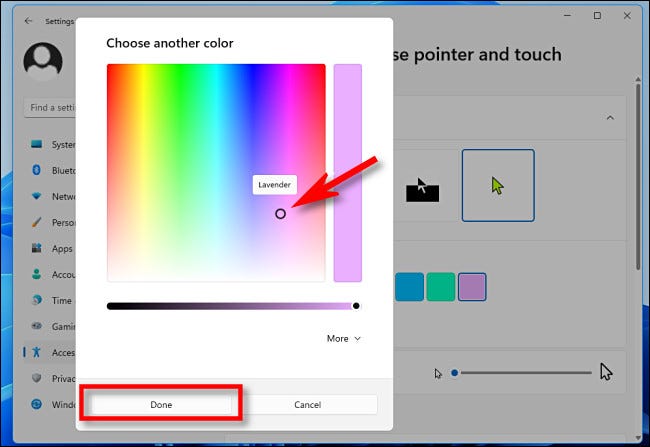Open Personalization via paintbrush icon

click(x=37, y=222)
